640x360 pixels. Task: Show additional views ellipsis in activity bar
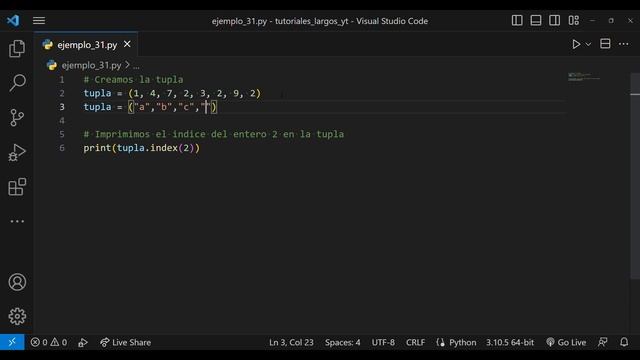(x=17, y=221)
